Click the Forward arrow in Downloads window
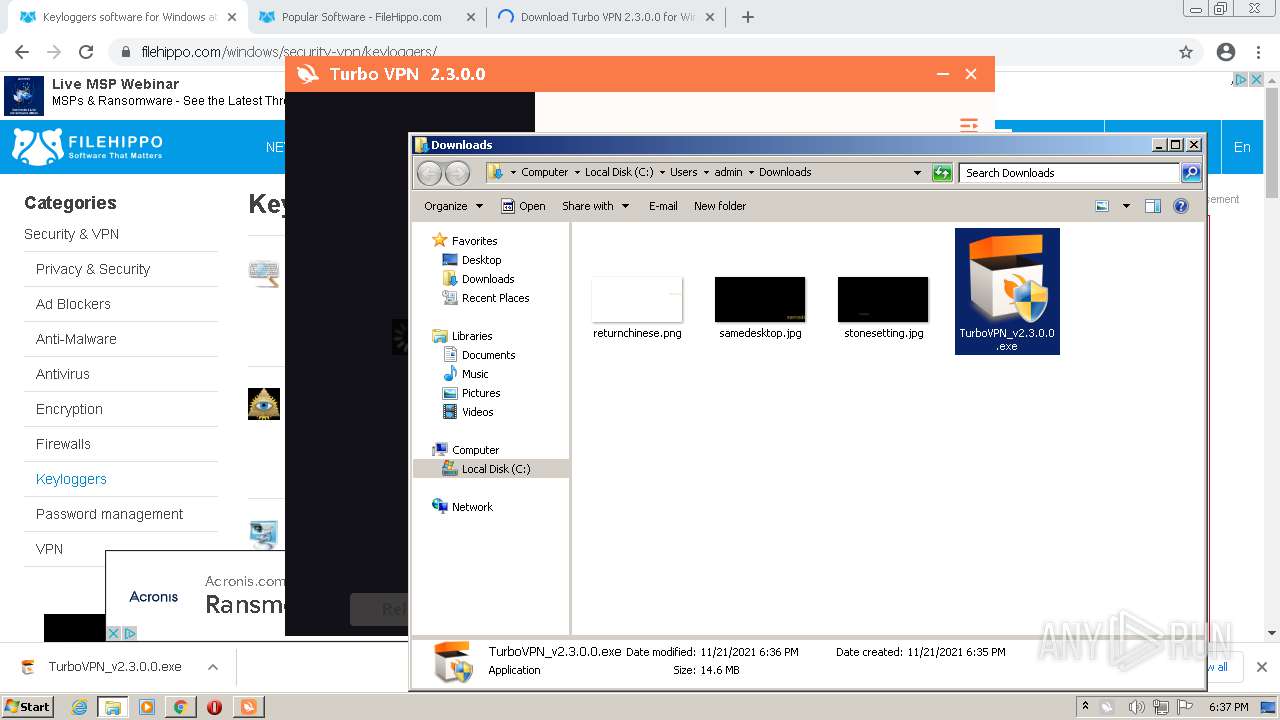1280x720 pixels. click(x=457, y=173)
